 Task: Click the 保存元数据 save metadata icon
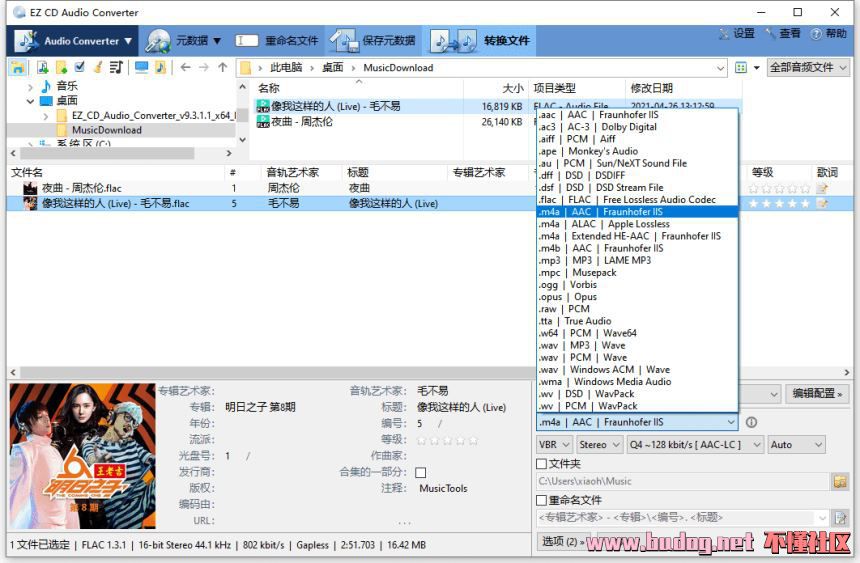pos(343,41)
